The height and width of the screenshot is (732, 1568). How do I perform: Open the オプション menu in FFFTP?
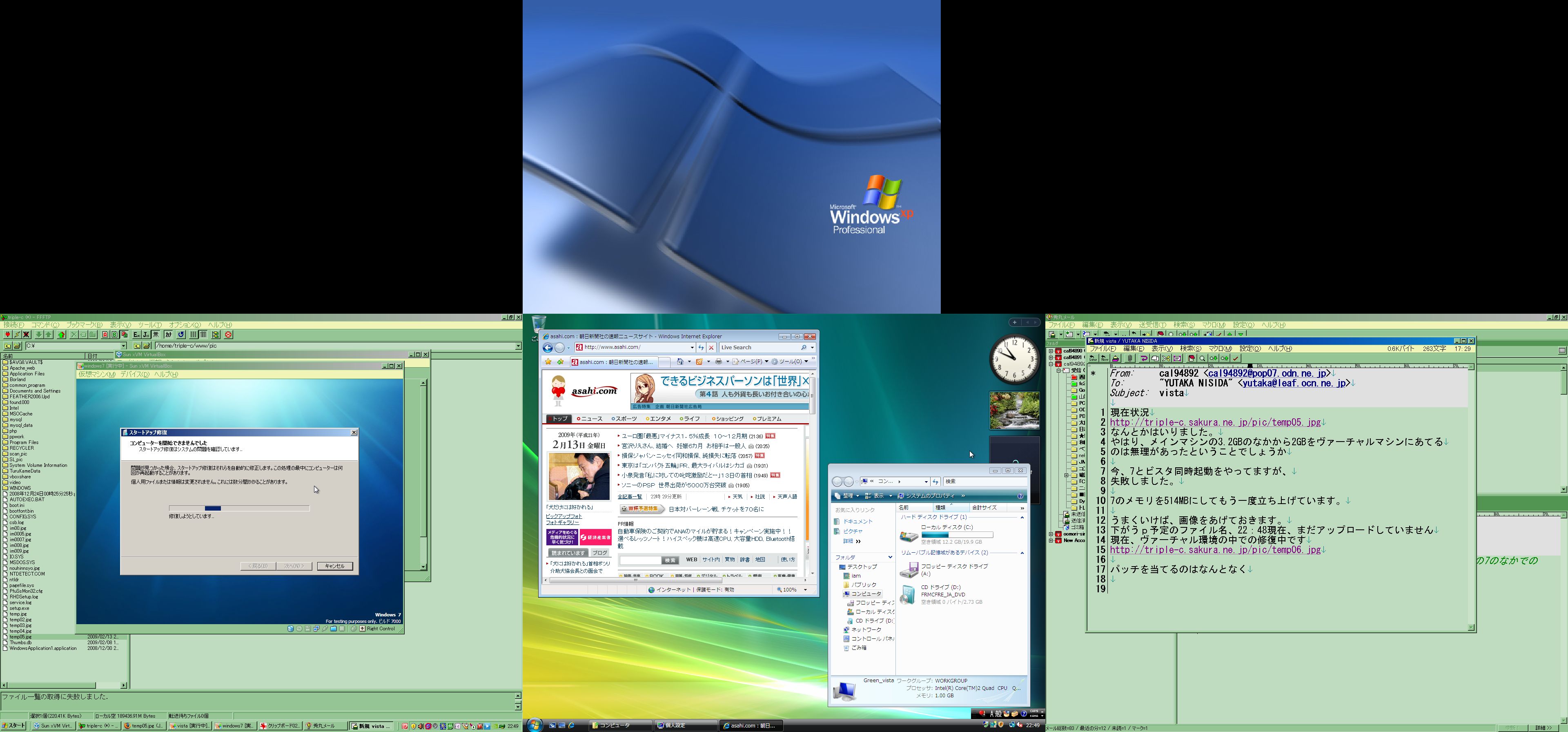[185, 325]
